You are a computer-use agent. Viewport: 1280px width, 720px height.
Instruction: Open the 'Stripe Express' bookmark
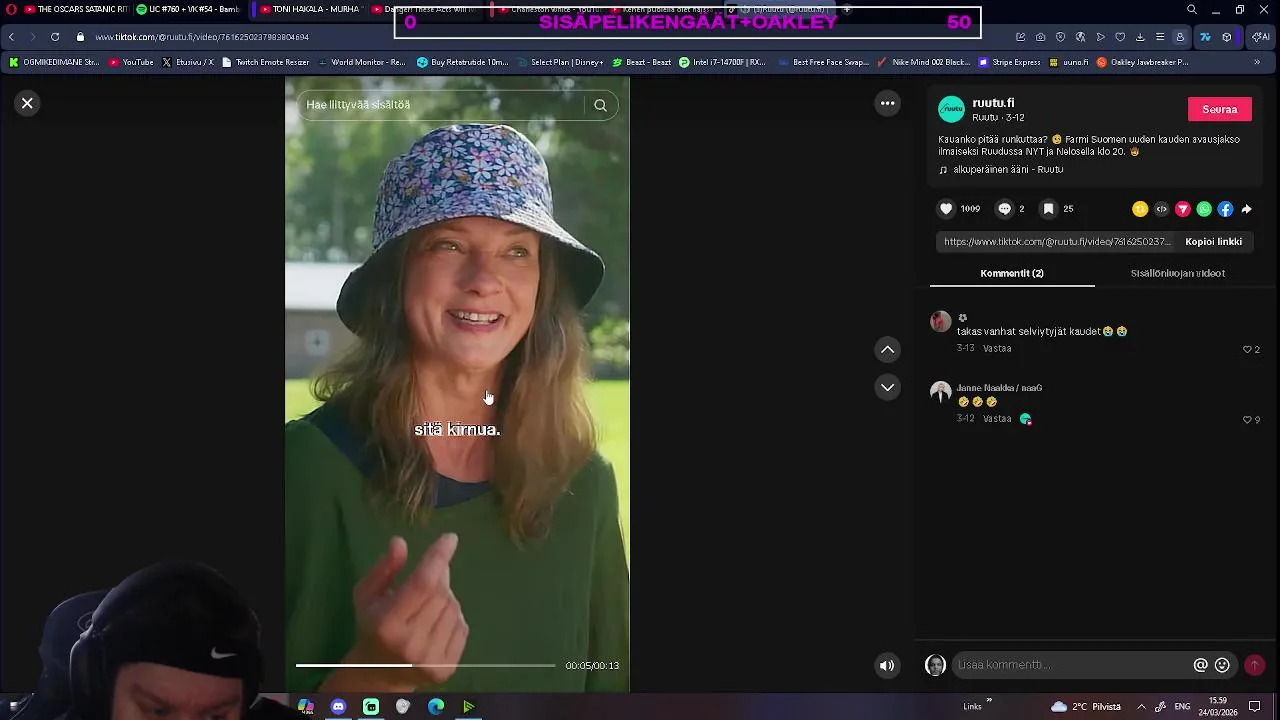1009,62
